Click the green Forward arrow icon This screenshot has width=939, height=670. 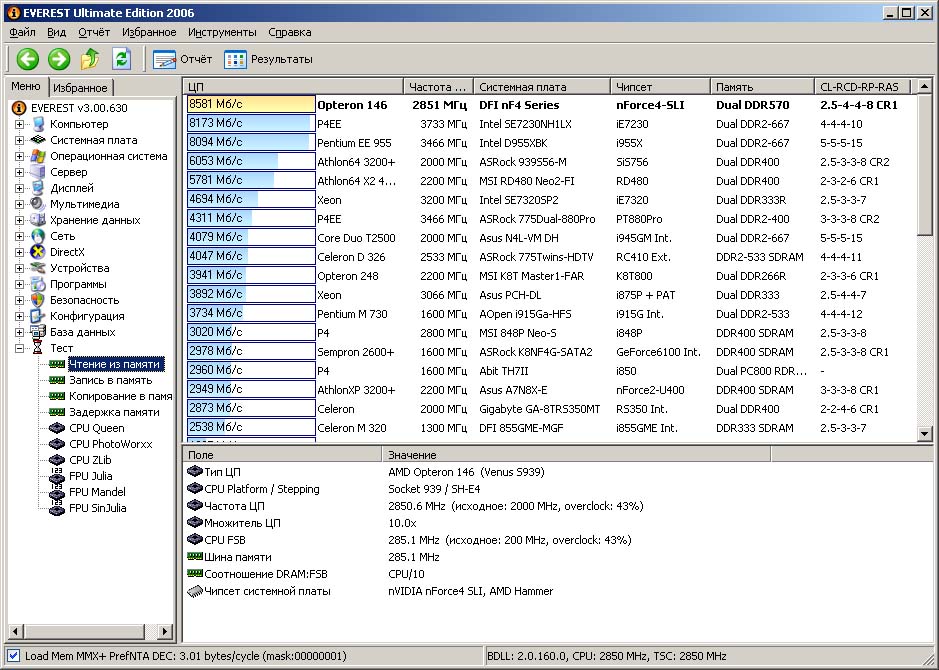click(x=59, y=59)
